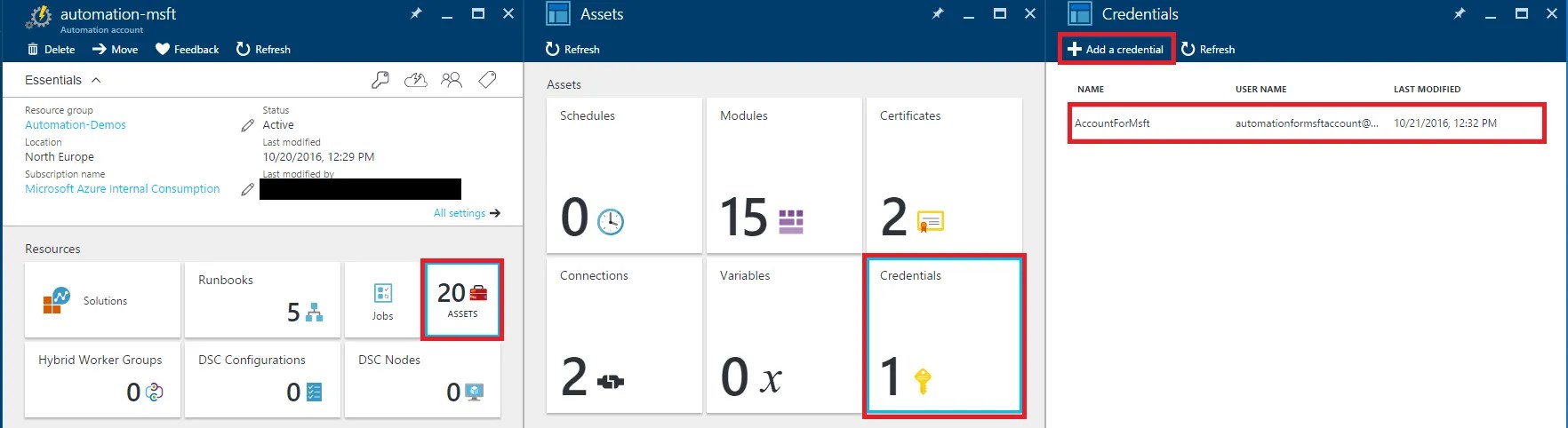1568x428 pixels.
Task: Click the DSC Configurations list icon
Action: click(x=314, y=392)
